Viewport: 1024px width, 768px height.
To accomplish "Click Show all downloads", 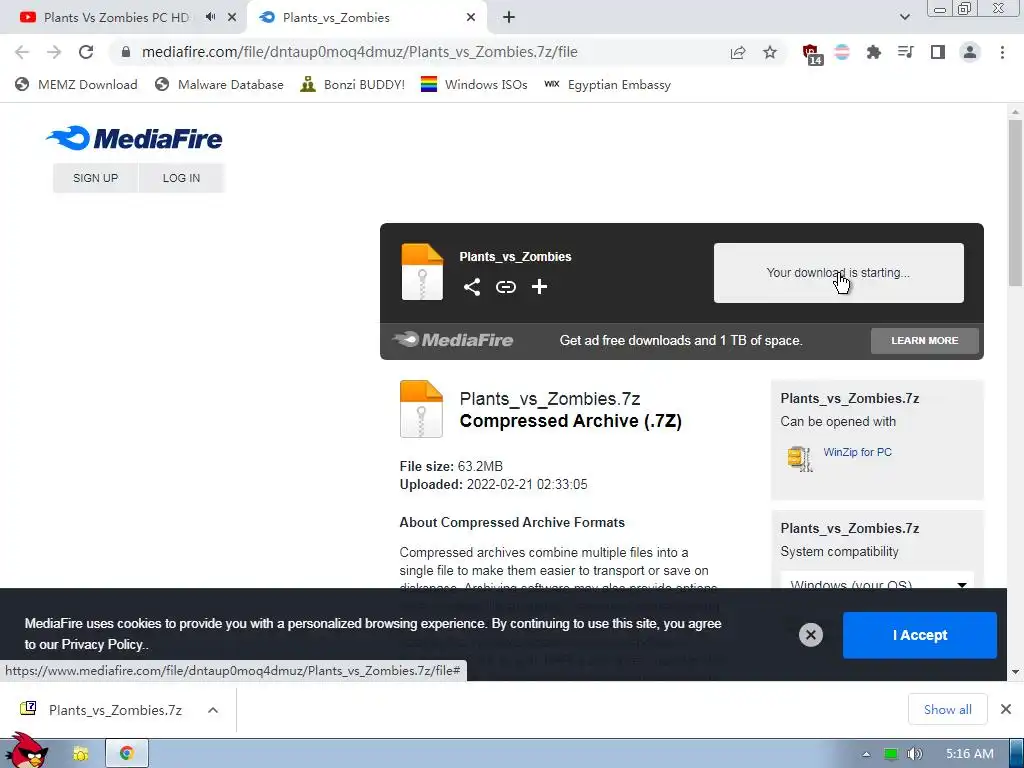I will 948,710.
